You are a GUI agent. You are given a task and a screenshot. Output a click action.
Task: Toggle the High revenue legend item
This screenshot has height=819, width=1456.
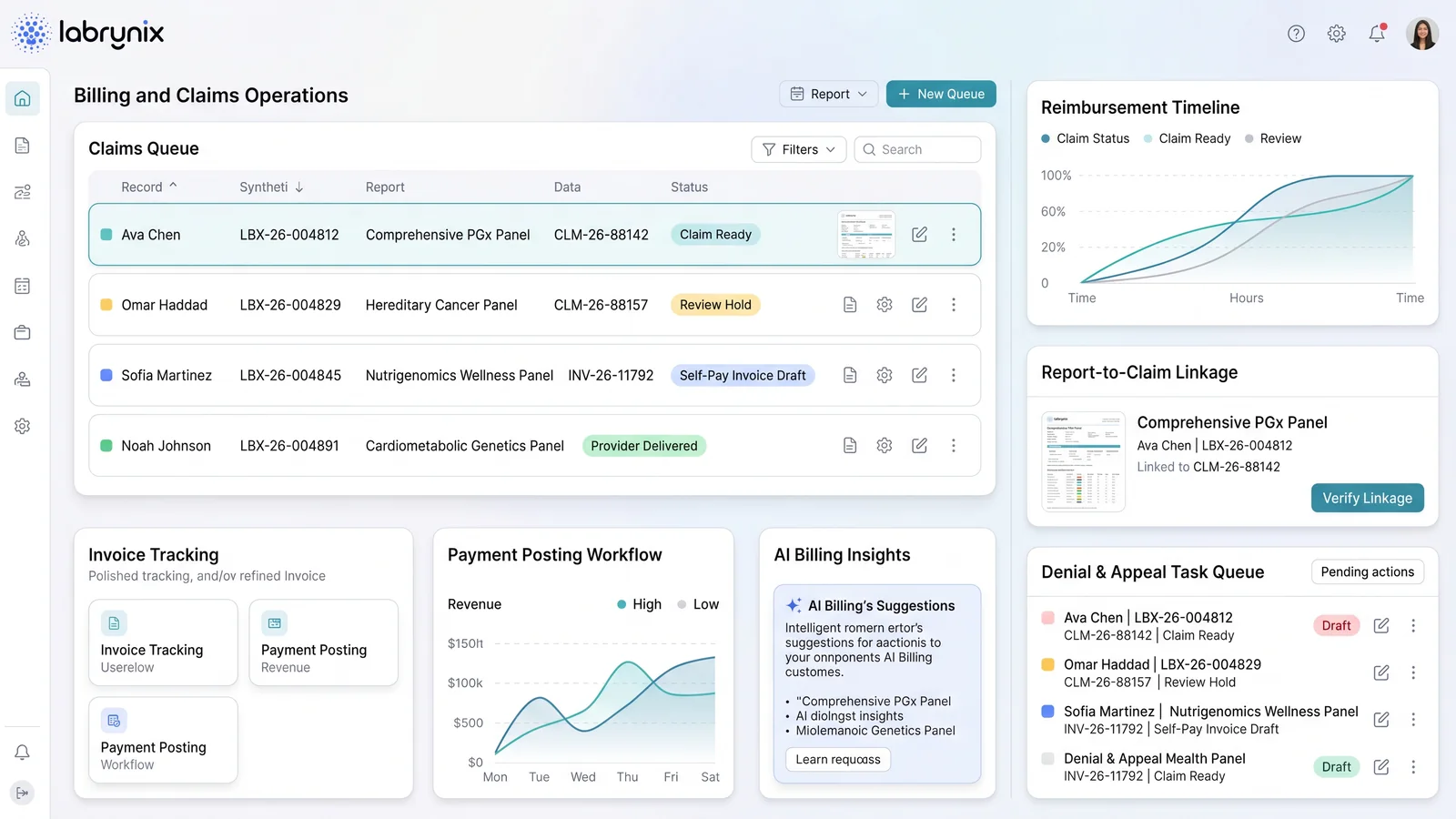(x=640, y=604)
